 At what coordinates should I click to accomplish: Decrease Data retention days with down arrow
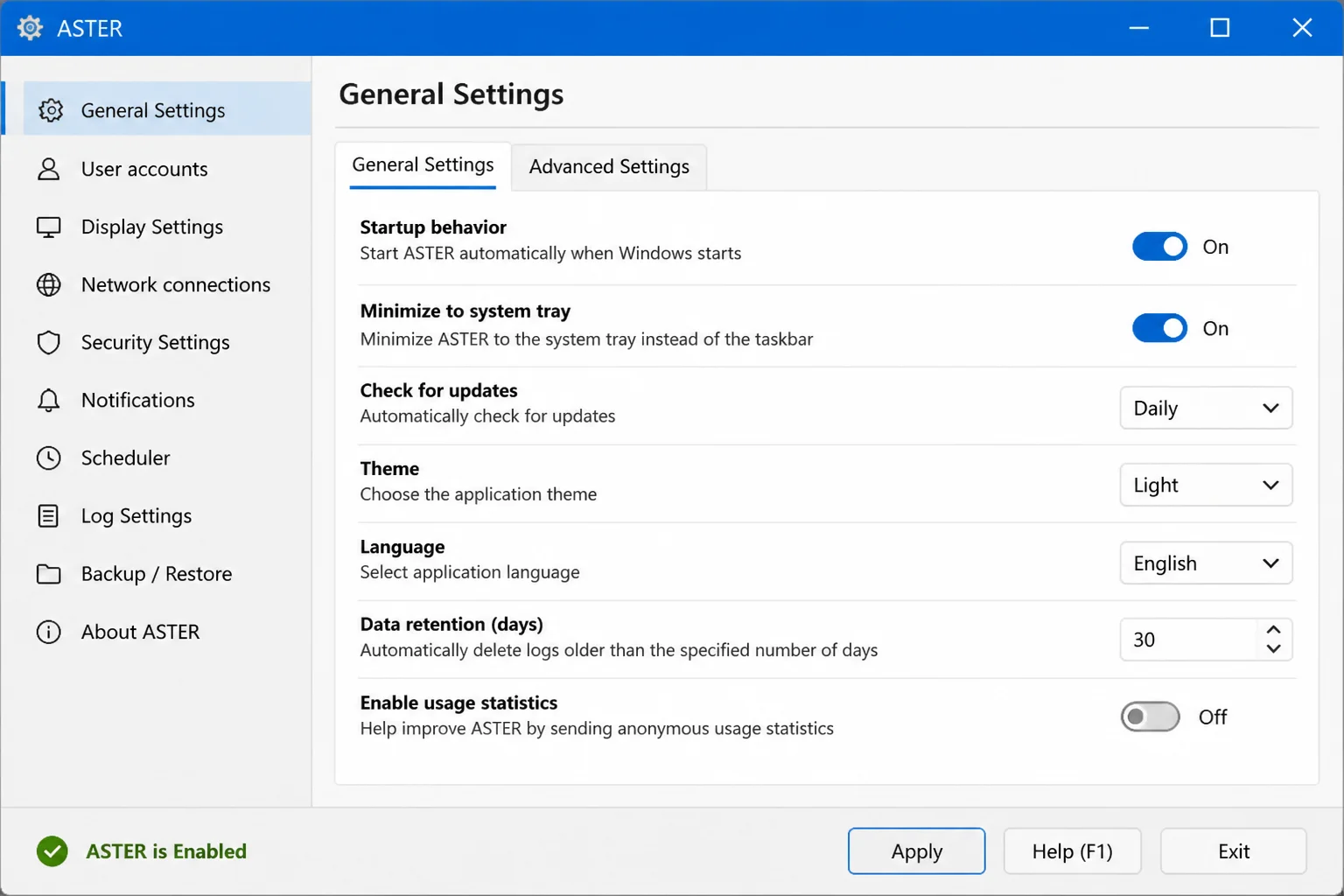pyautogui.click(x=1273, y=649)
